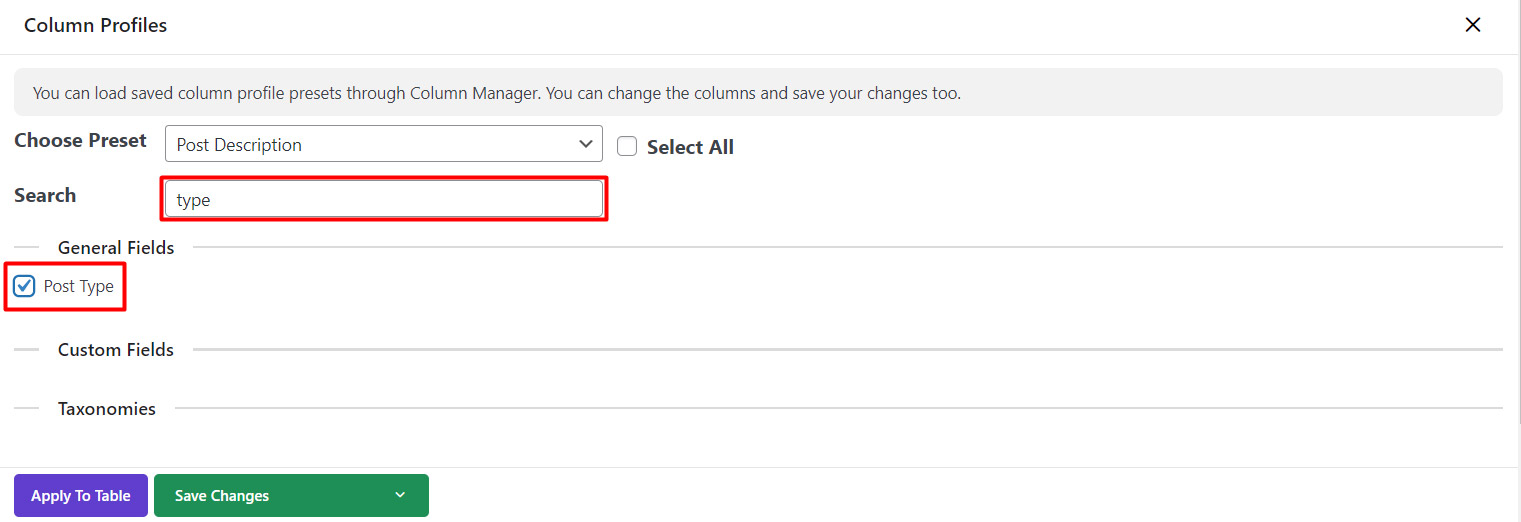
Task: Expand the Taxonomies section heading
Action: tap(107, 409)
